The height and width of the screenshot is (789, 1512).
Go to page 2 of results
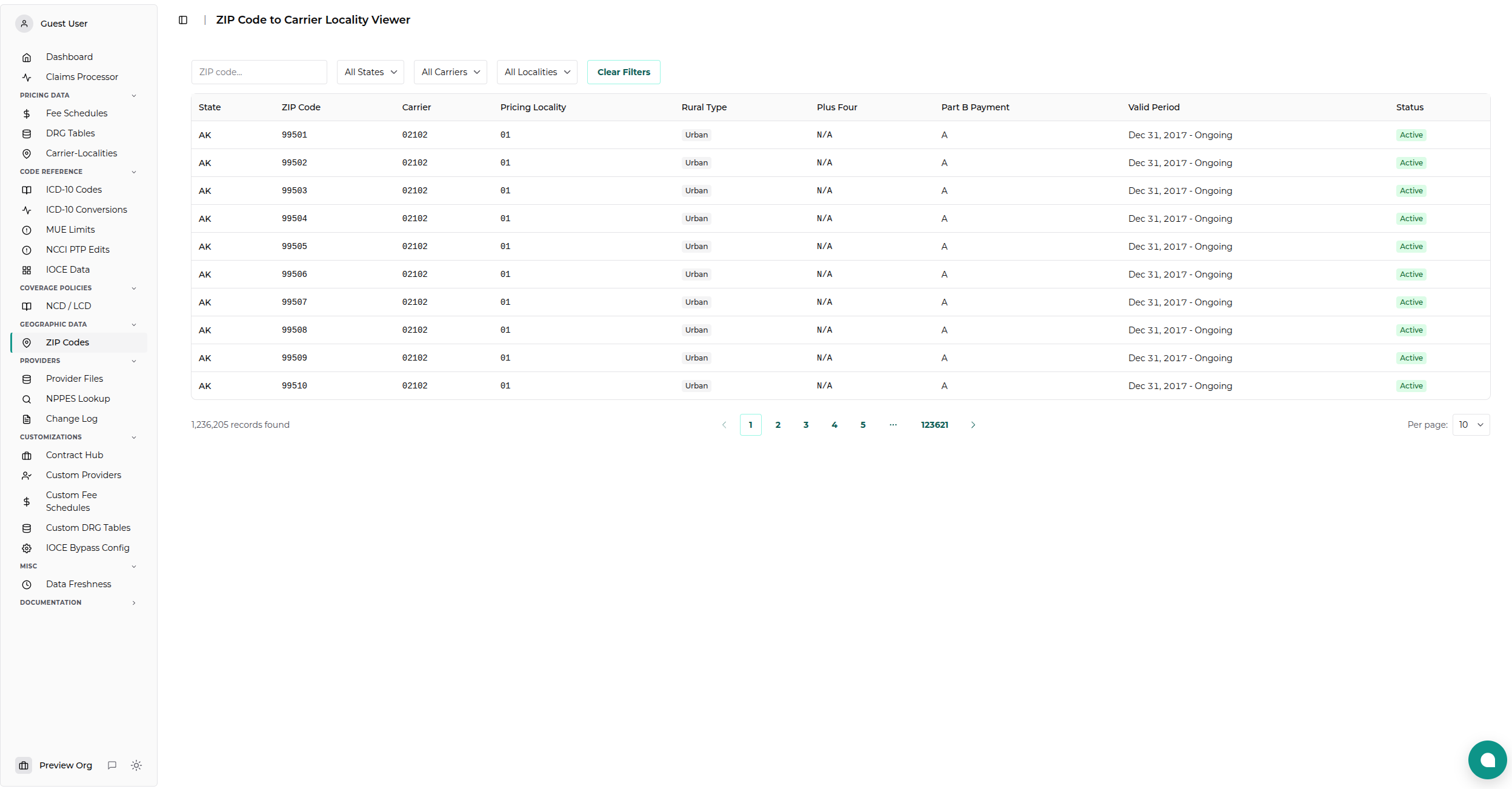pyautogui.click(x=778, y=425)
